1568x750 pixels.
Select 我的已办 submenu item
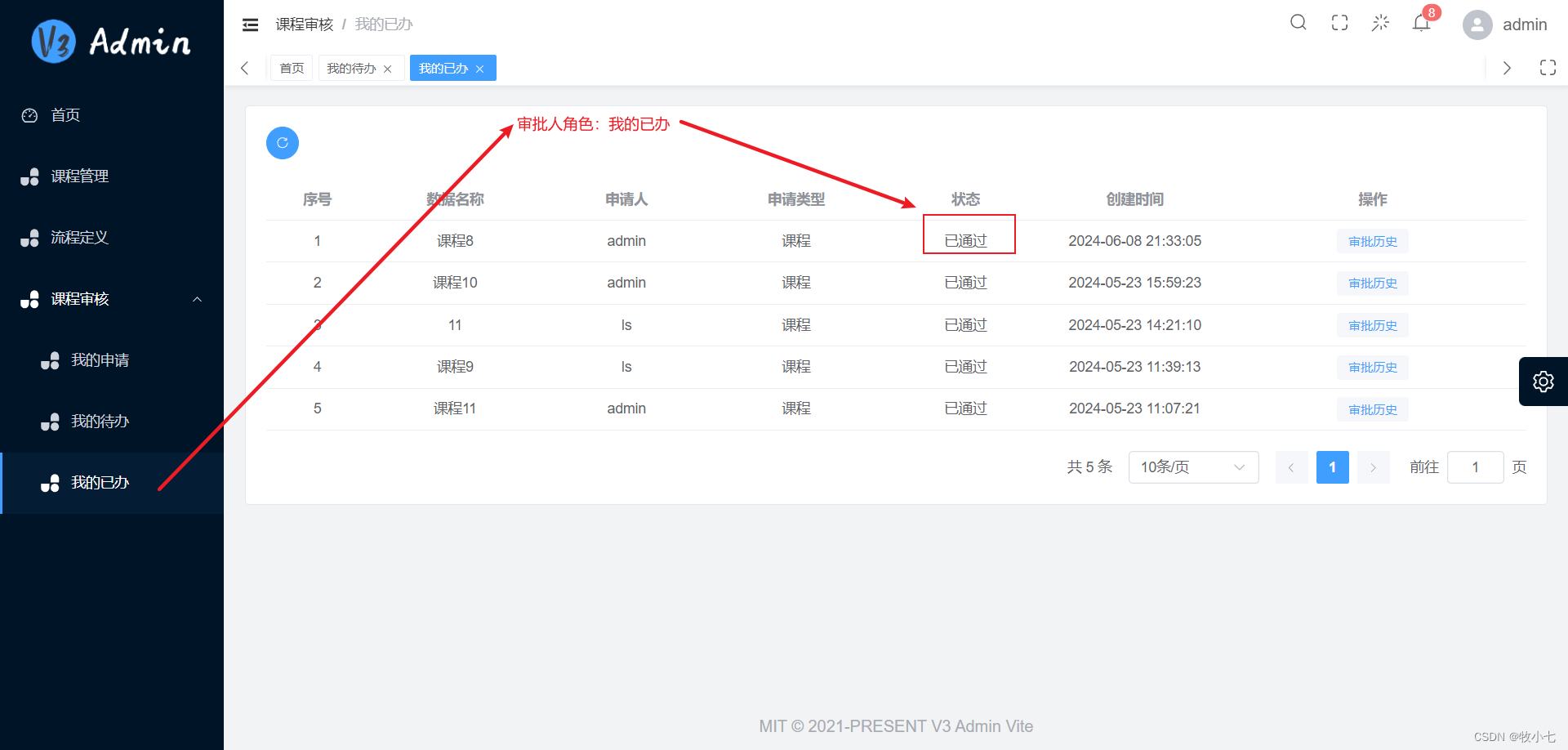(112, 483)
